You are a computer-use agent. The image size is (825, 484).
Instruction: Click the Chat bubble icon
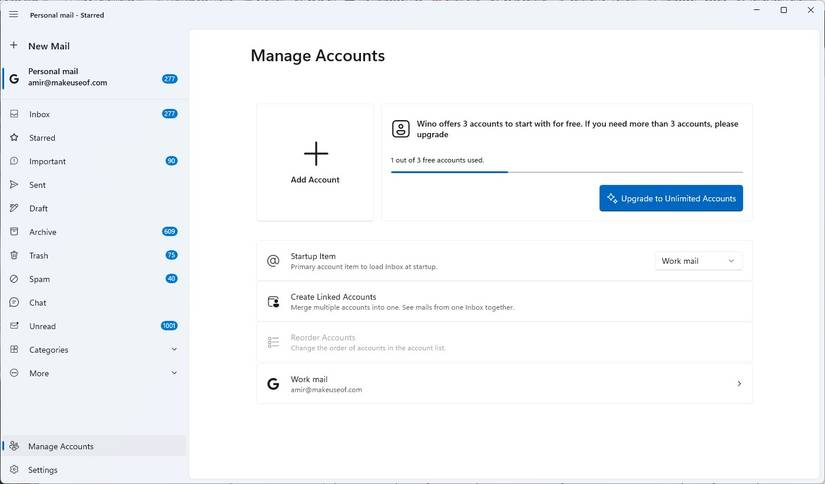(14, 302)
